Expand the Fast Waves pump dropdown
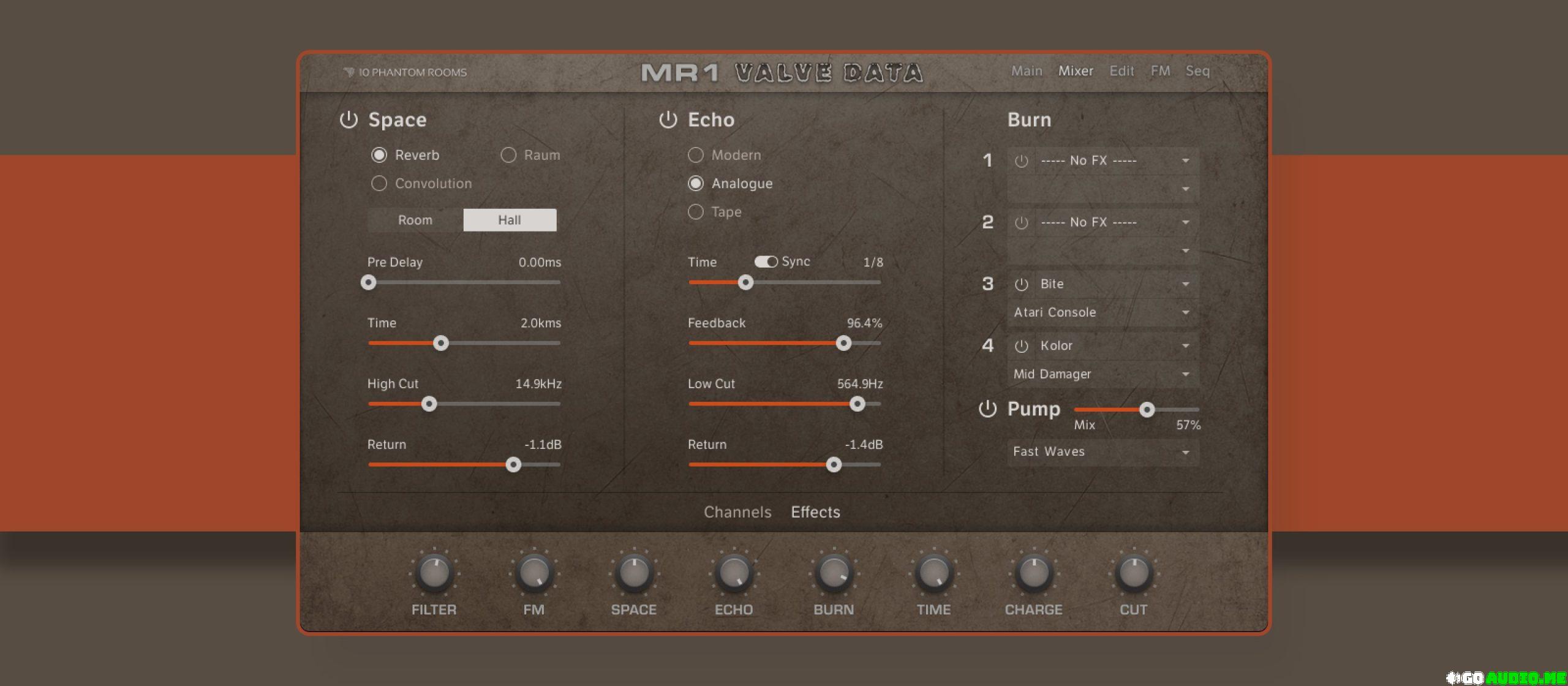This screenshot has width=1568, height=686. (x=1102, y=452)
